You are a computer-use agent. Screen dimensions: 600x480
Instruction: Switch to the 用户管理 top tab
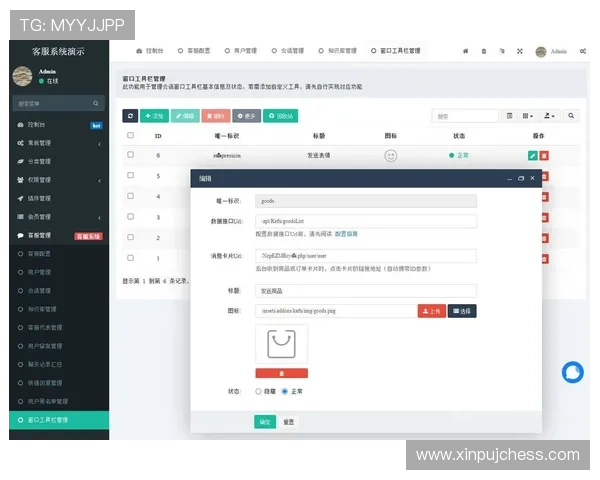coord(241,51)
